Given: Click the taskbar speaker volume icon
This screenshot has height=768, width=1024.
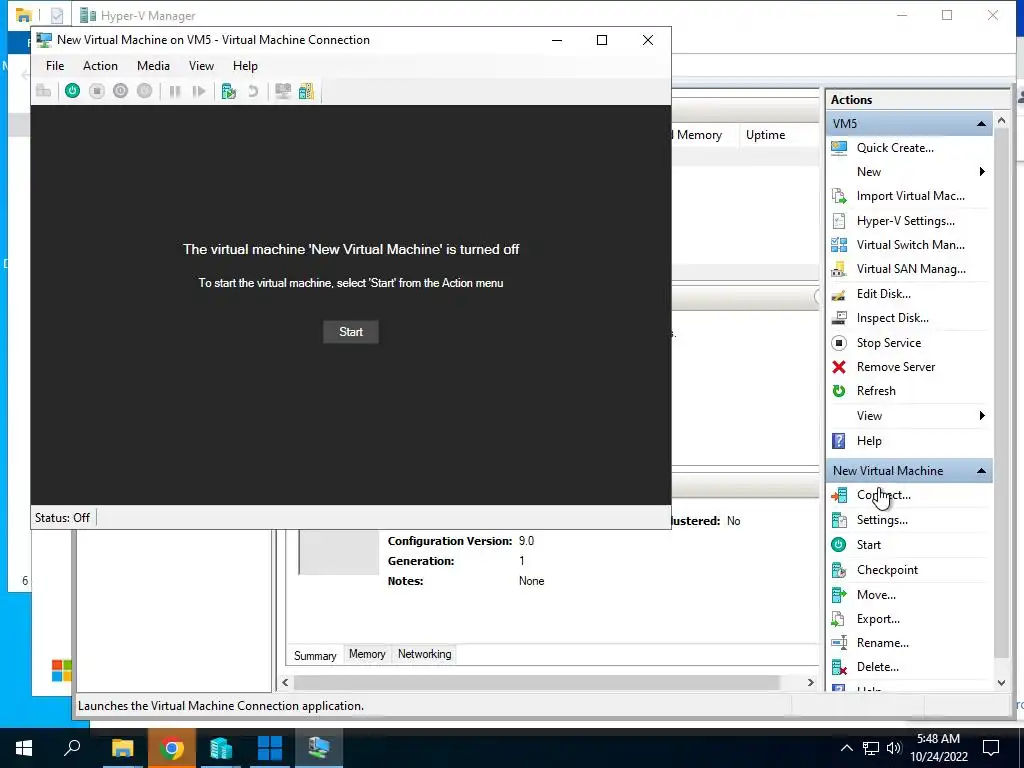Looking at the screenshot, I should pos(894,748).
